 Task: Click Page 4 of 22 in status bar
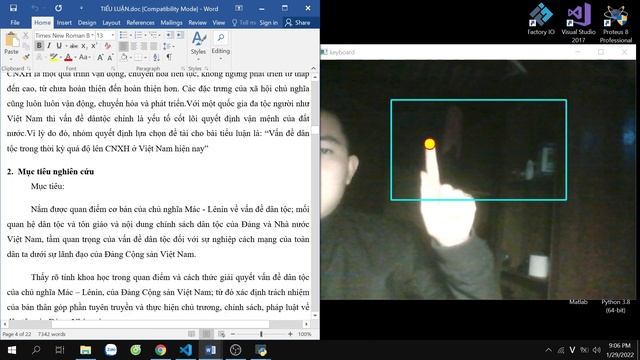click(x=17, y=334)
